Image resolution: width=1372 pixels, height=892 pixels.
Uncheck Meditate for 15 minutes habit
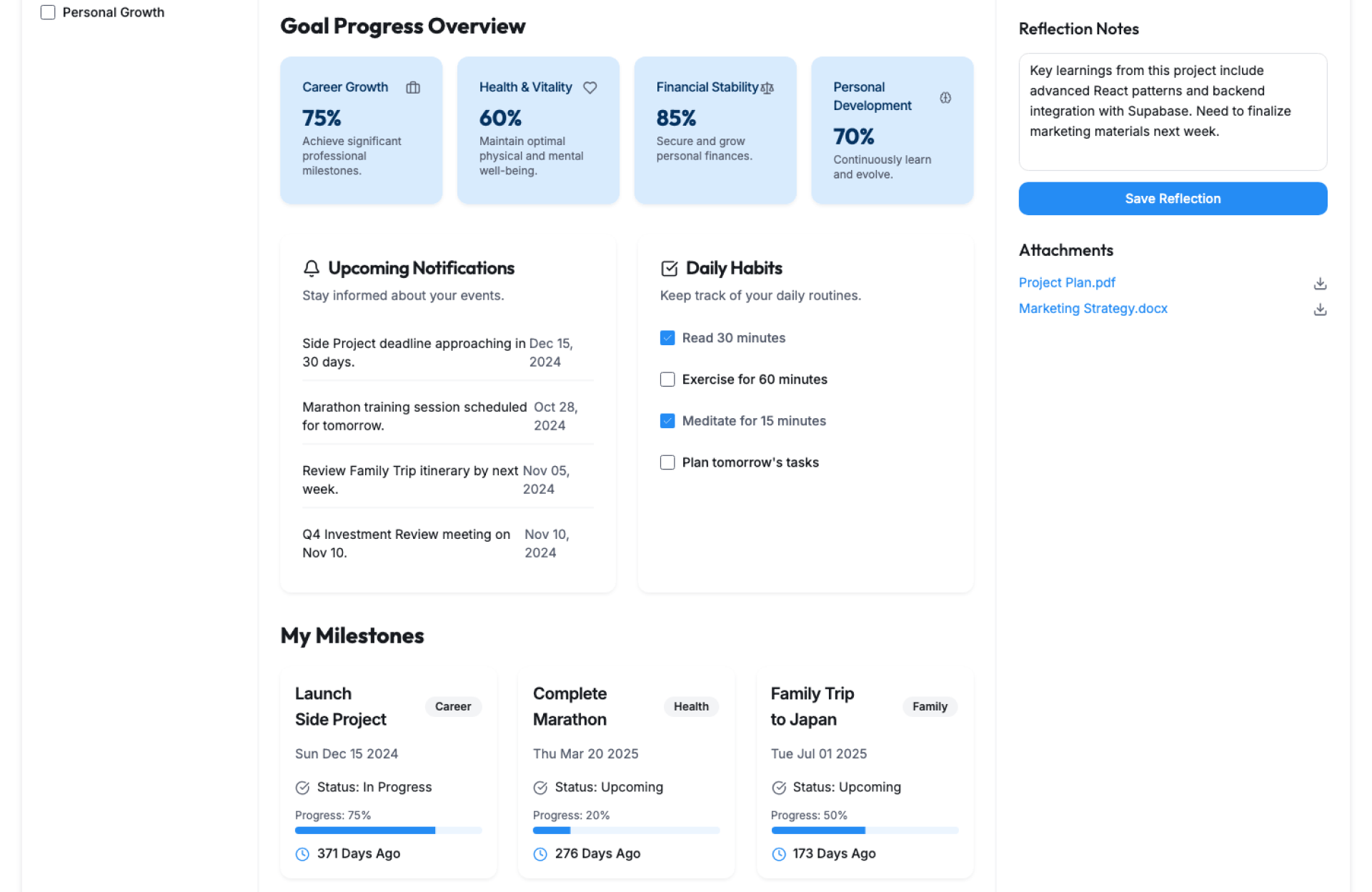(x=667, y=421)
